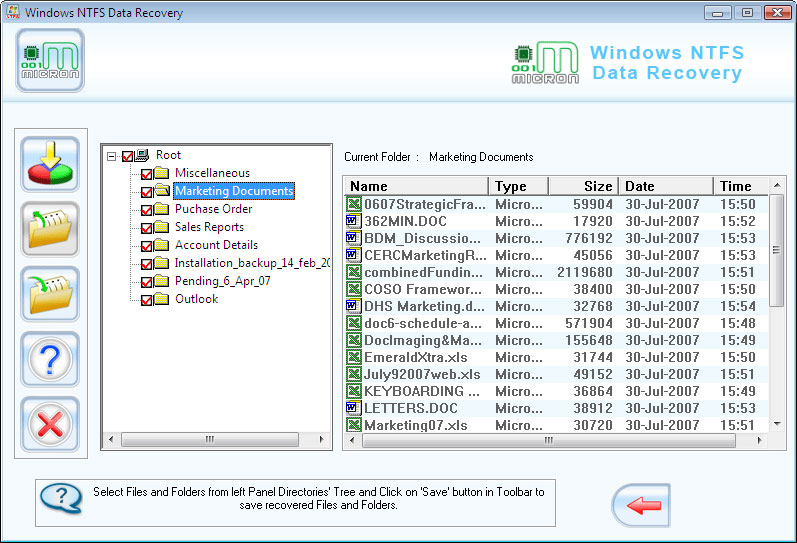Toggle the Installation_backup_14_feb checkbox

coord(146,264)
